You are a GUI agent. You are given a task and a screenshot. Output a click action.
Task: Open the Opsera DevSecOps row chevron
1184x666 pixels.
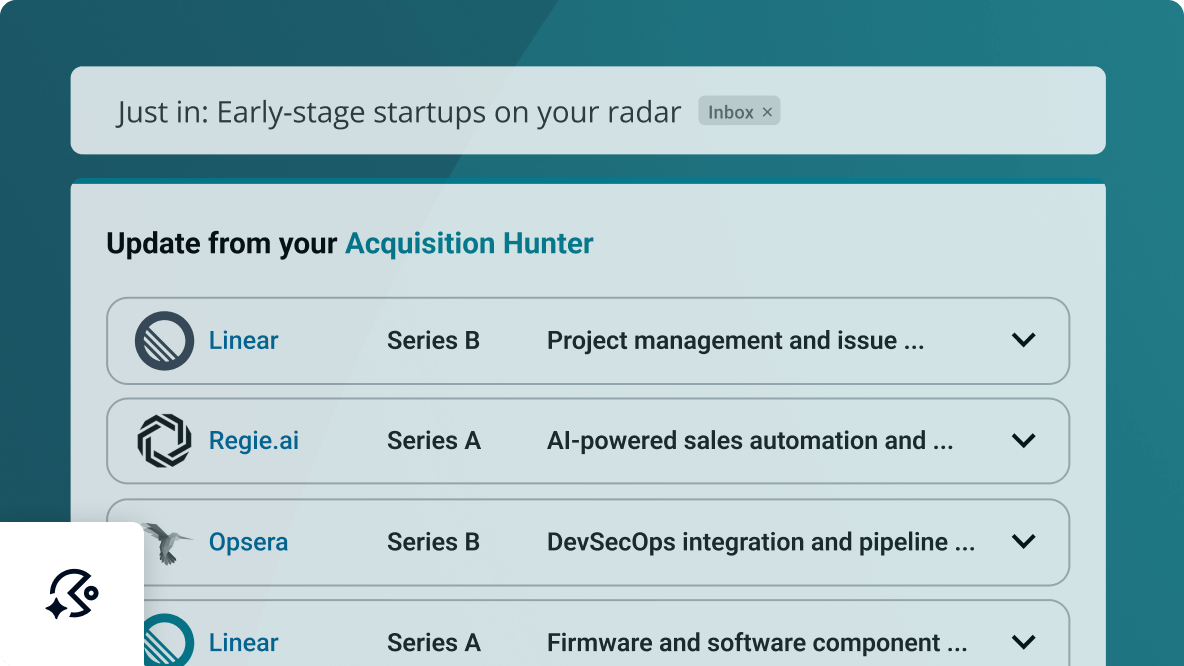click(x=1023, y=541)
